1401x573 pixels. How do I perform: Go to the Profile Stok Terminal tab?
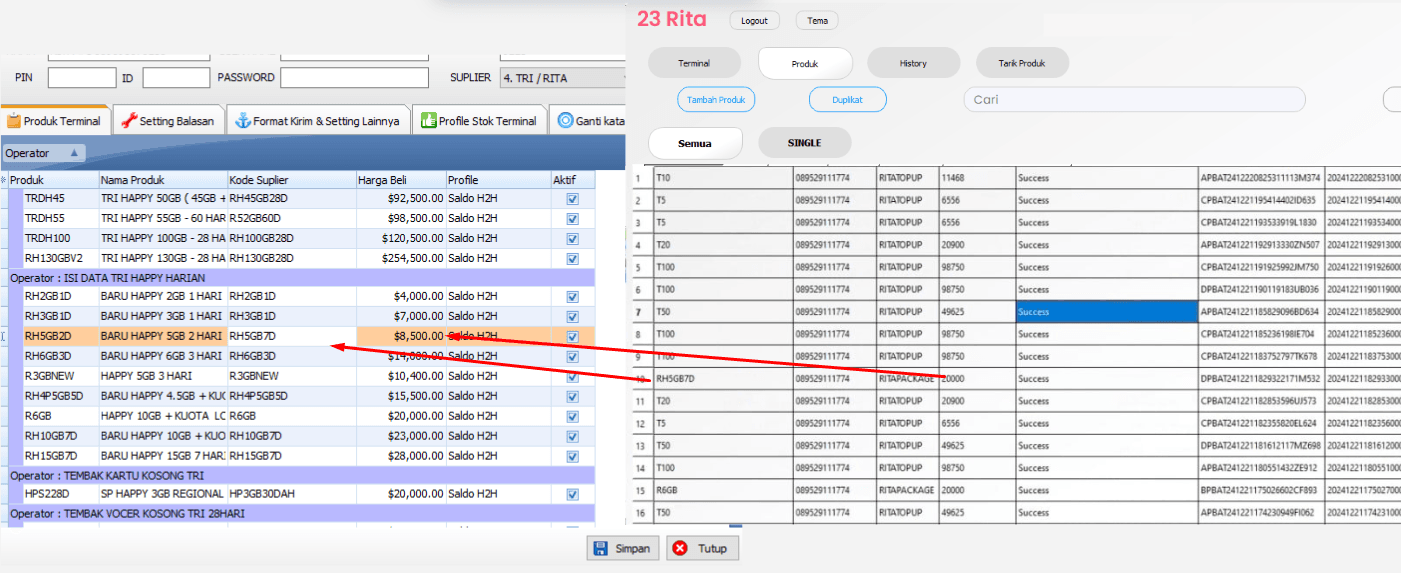coord(479,121)
